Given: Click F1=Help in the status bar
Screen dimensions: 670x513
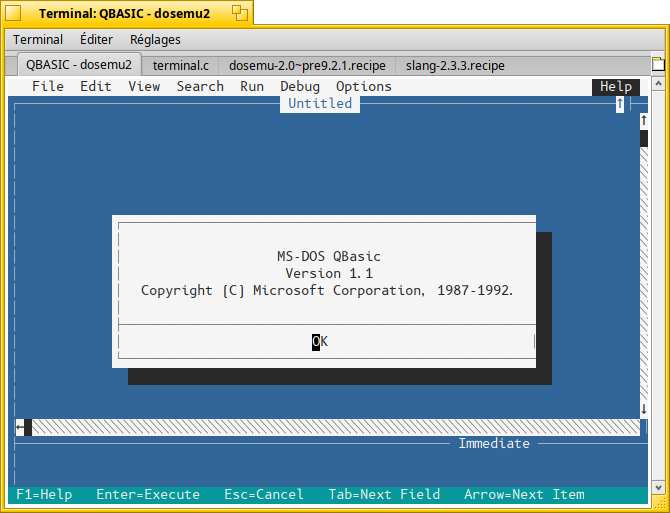Looking at the screenshot, I should coord(44,495).
